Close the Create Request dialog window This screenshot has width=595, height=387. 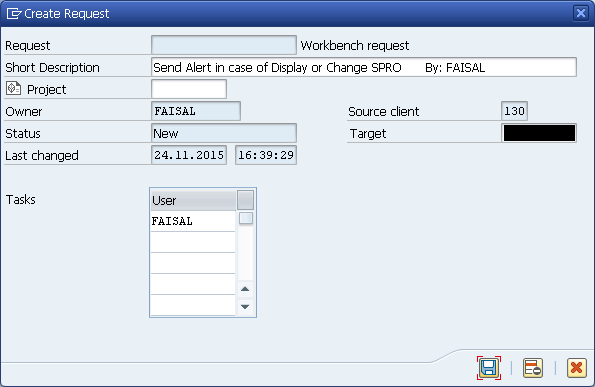(581, 13)
